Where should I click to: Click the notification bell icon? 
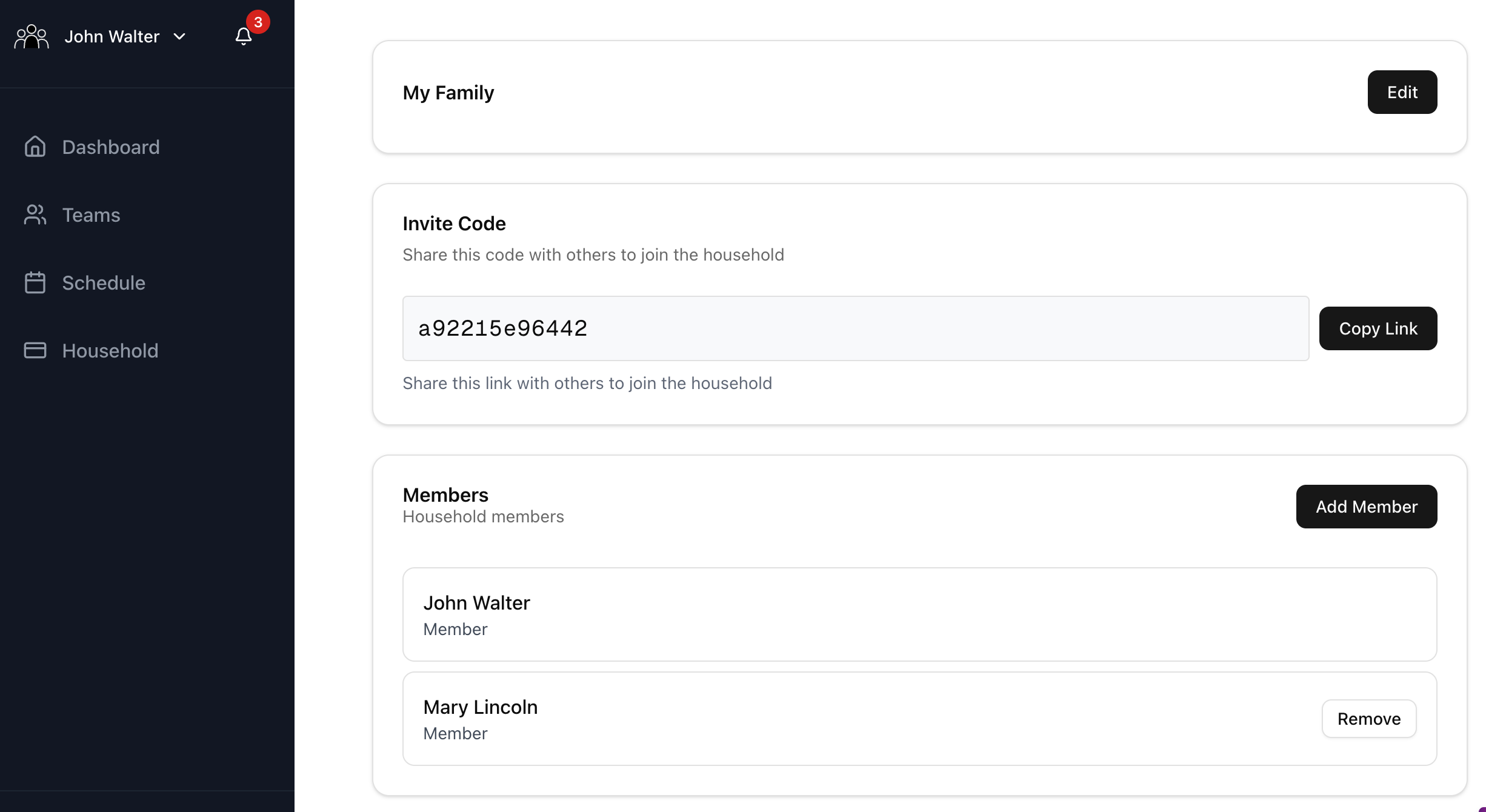pos(244,37)
